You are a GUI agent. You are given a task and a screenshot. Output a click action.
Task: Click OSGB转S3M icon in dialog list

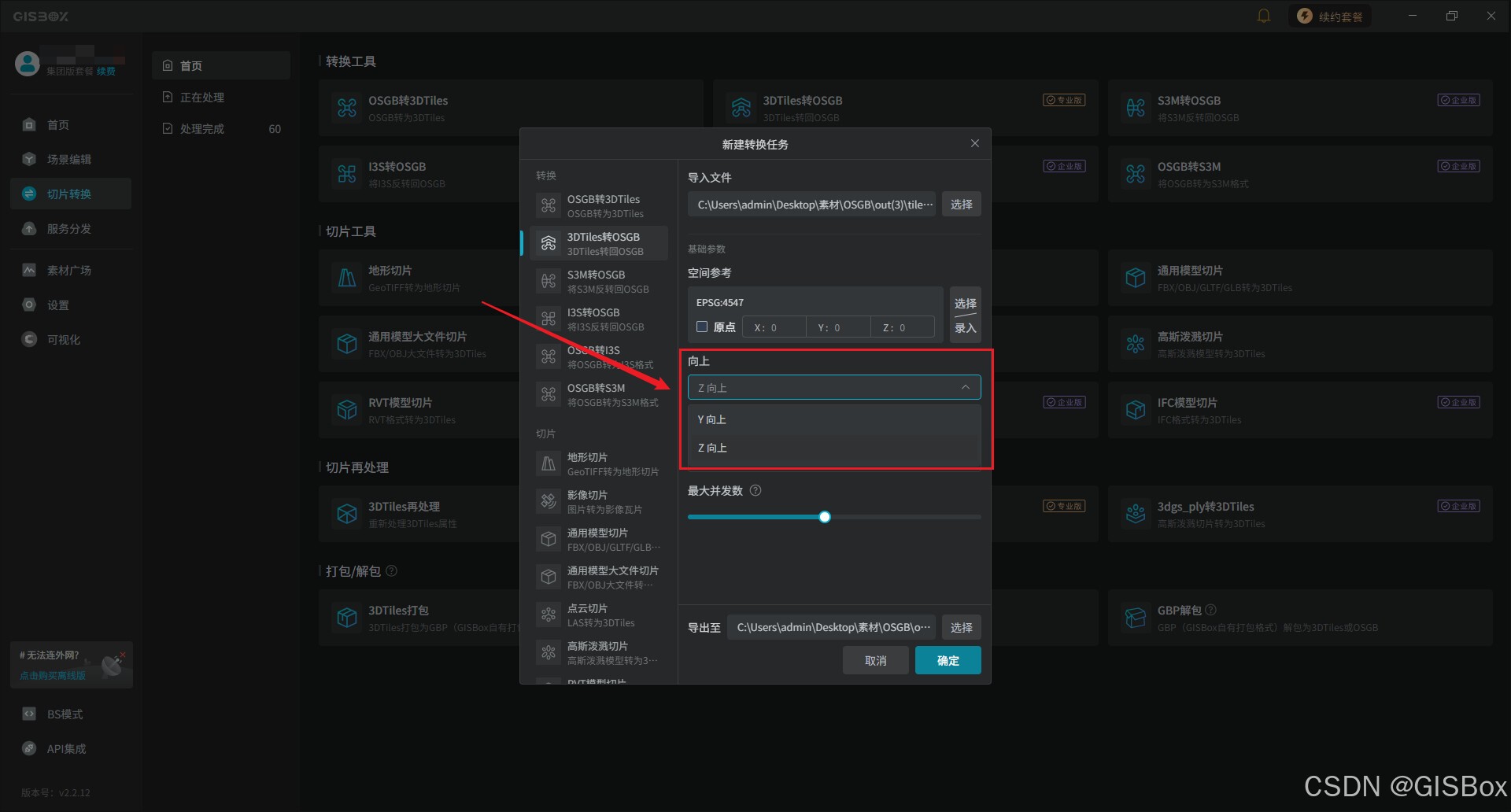(x=549, y=394)
